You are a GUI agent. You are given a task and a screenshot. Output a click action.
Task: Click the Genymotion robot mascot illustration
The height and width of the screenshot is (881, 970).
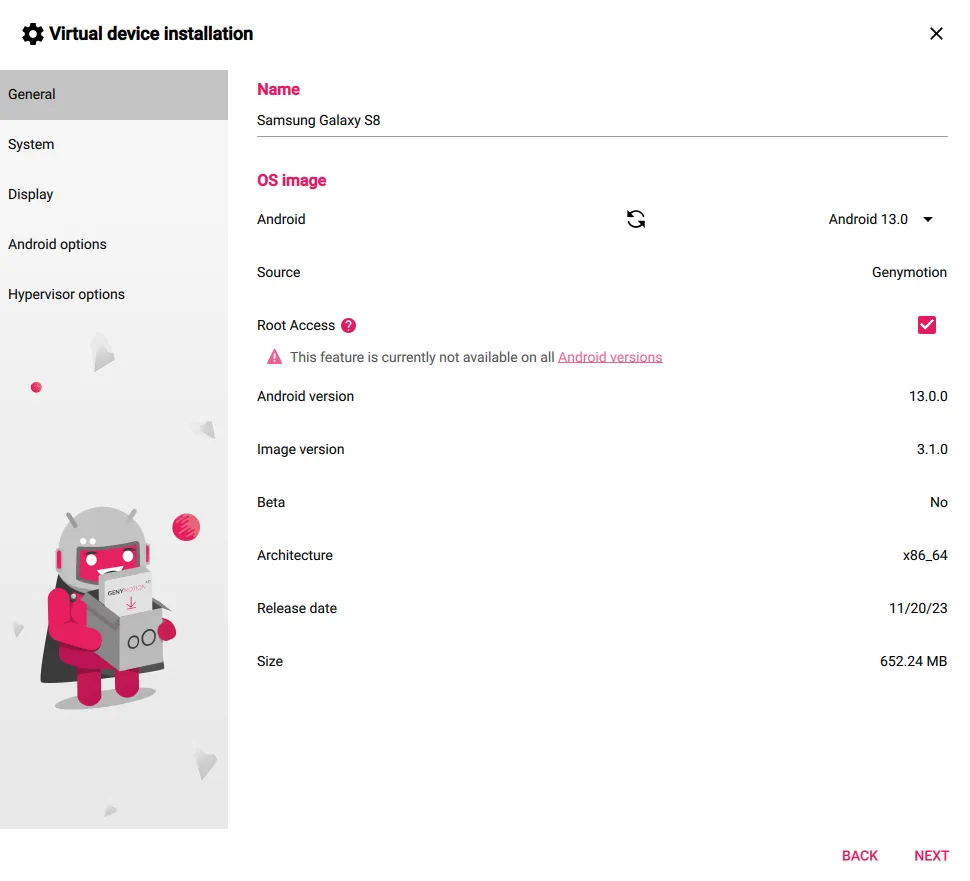point(108,608)
